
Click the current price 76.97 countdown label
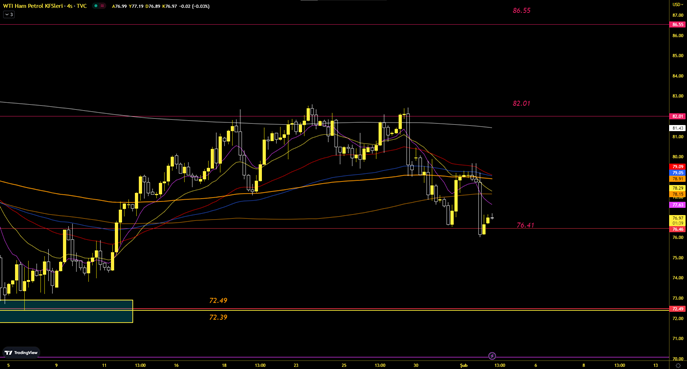pos(677,220)
